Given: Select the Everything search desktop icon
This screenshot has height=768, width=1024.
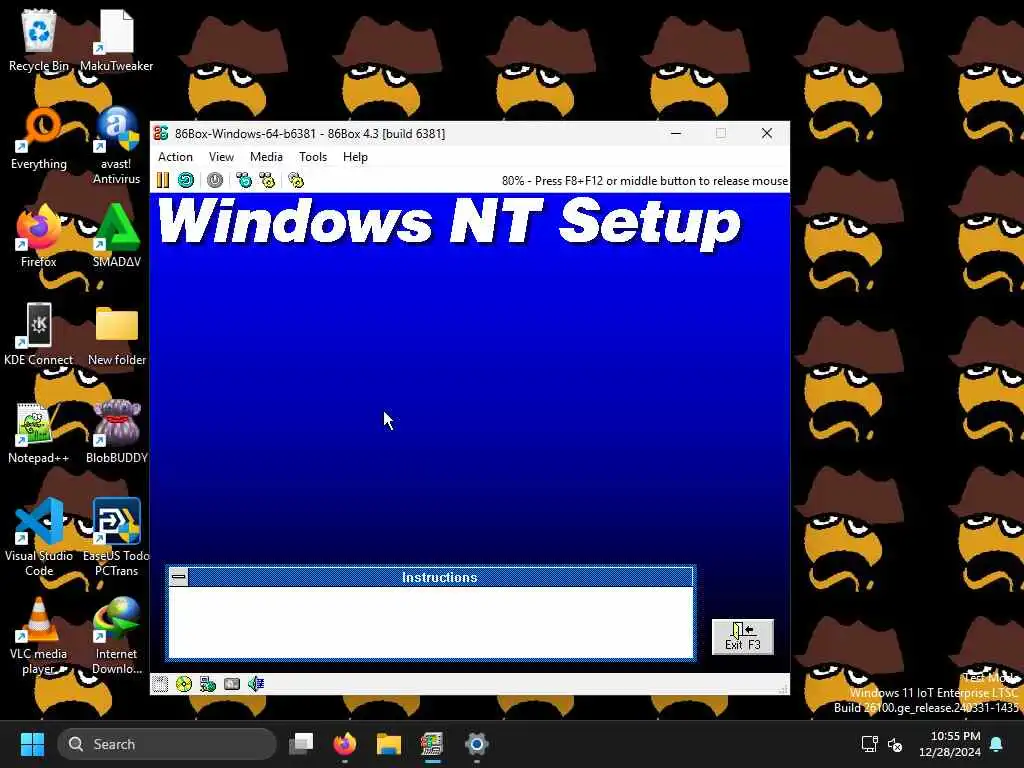Looking at the screenshot, I should click(39, 138).
